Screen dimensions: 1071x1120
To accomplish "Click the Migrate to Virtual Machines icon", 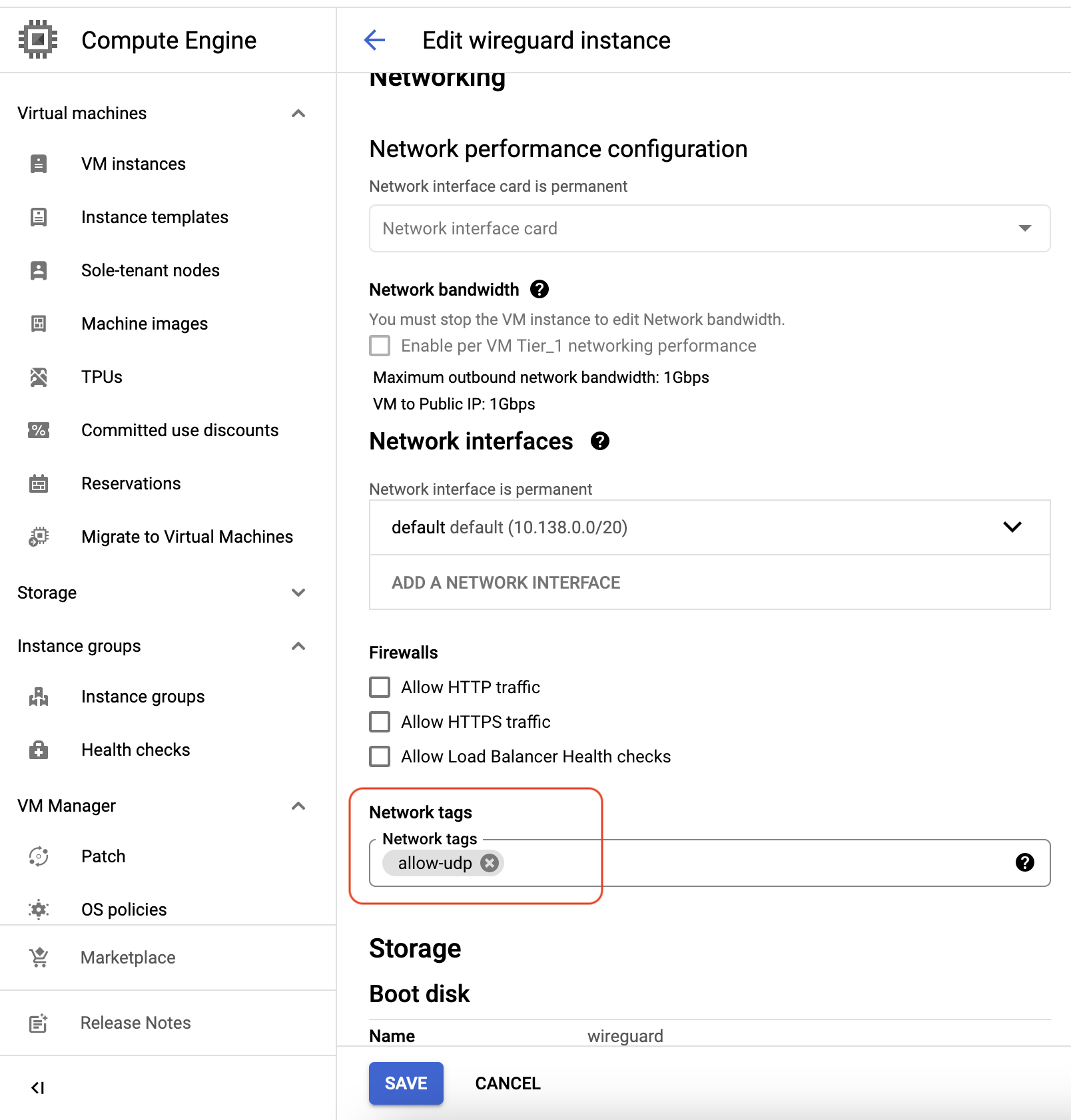I will point(39,537).
